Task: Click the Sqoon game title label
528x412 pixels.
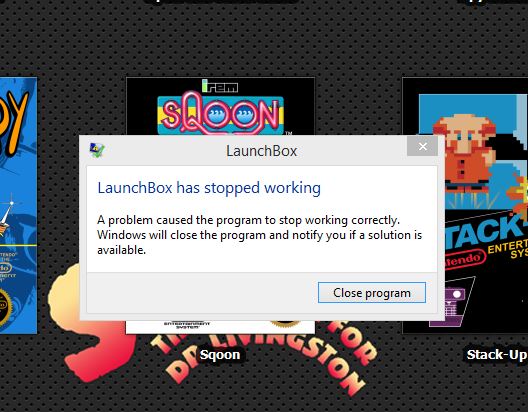Action: [x=220, y=355]
